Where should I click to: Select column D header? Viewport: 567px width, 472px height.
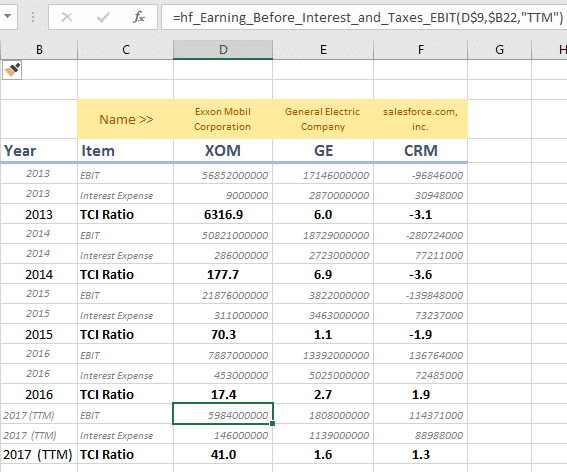pos(223,50)
